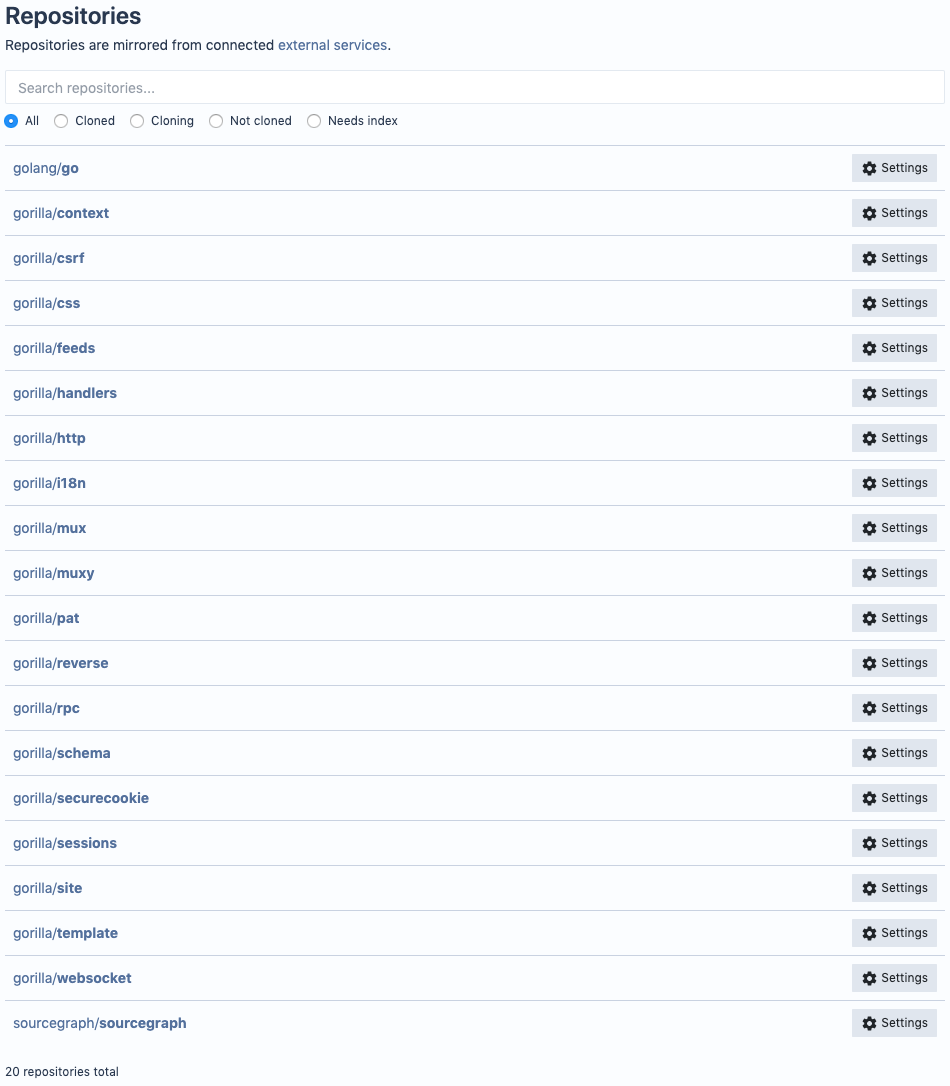
Task: Open the gorilla/context repository link
Action: click(x=61, y=213)
